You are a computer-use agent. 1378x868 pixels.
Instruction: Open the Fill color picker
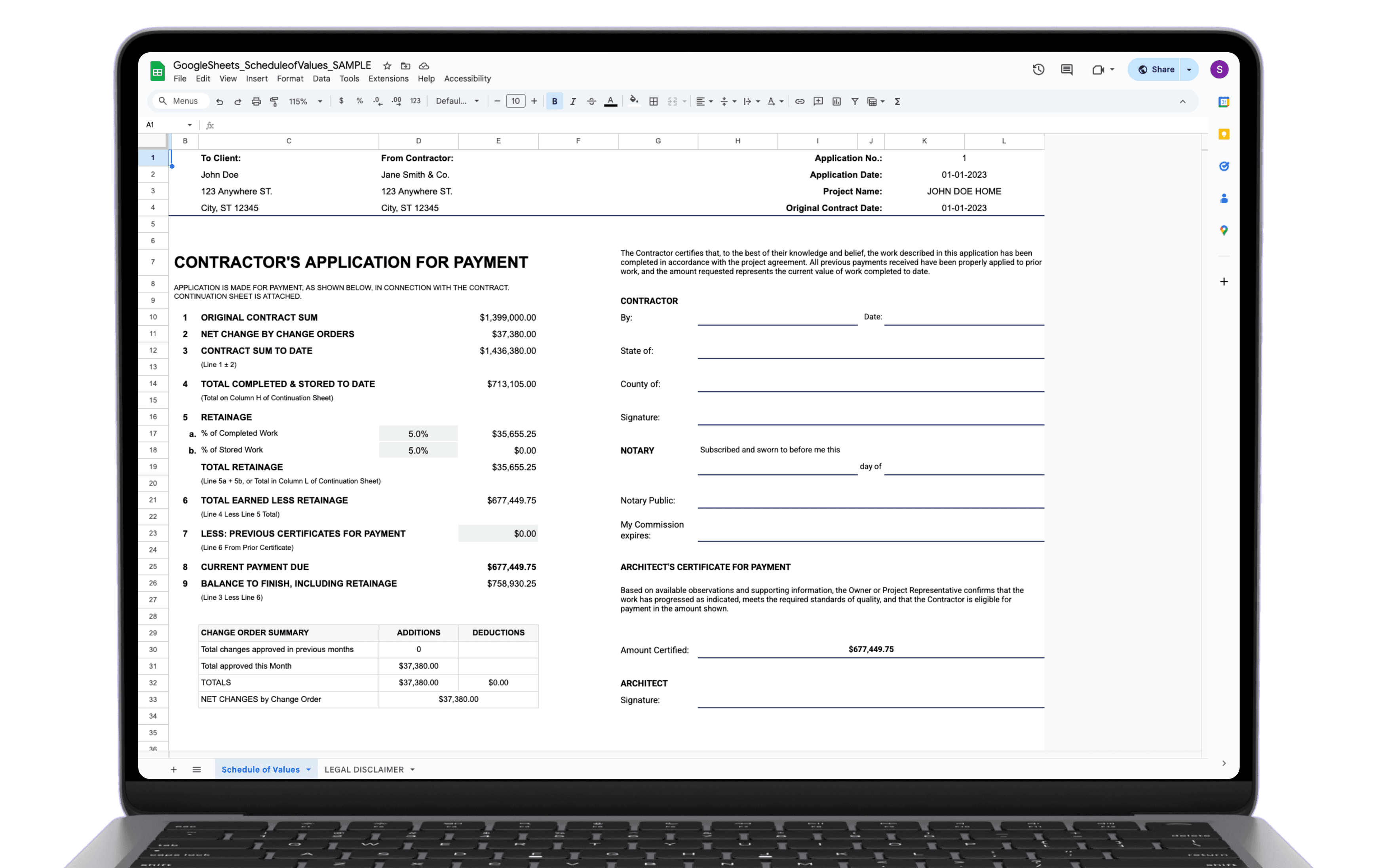pyautogui.click(x=633, y=101)
